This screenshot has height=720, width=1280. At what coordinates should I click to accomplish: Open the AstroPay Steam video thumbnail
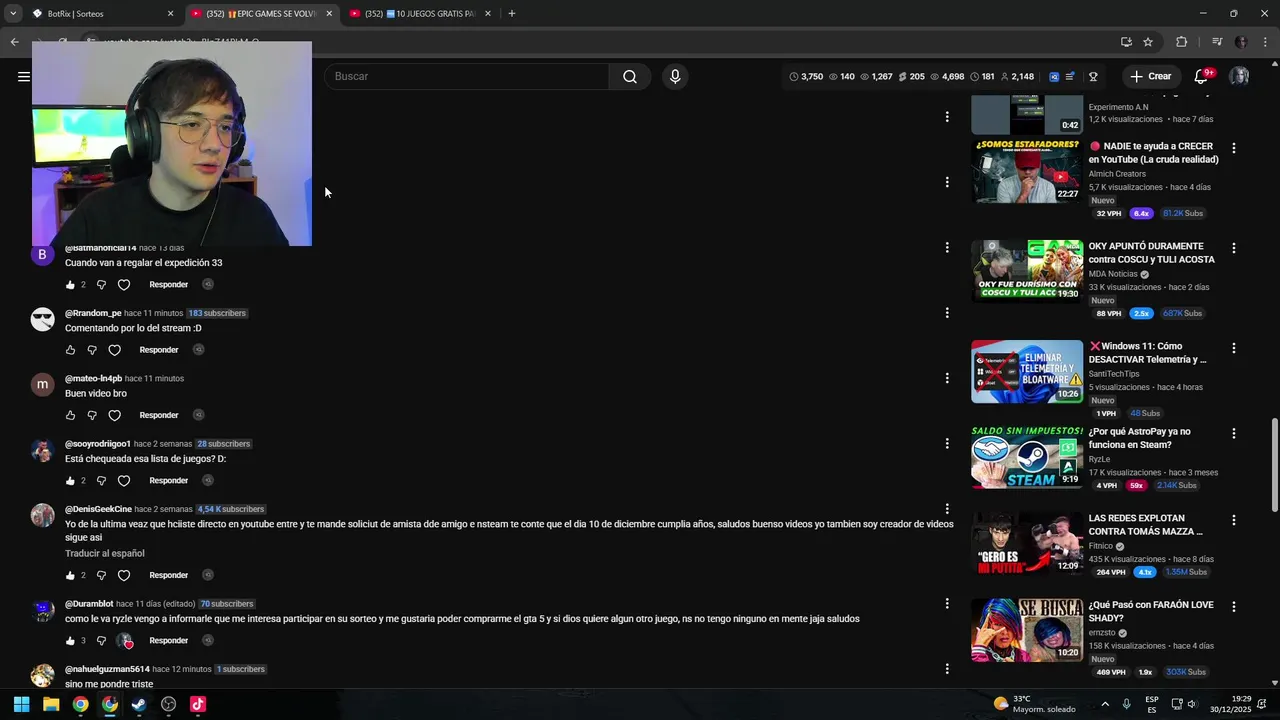point(1027,457)
